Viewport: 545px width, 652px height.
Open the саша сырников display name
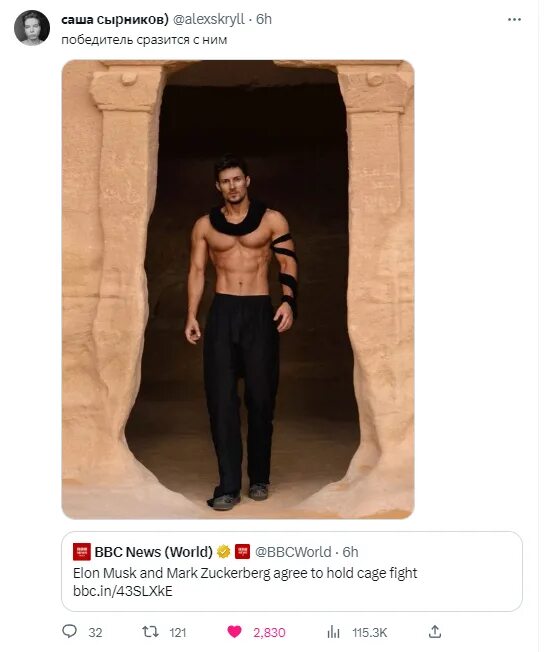pos(115,19)
